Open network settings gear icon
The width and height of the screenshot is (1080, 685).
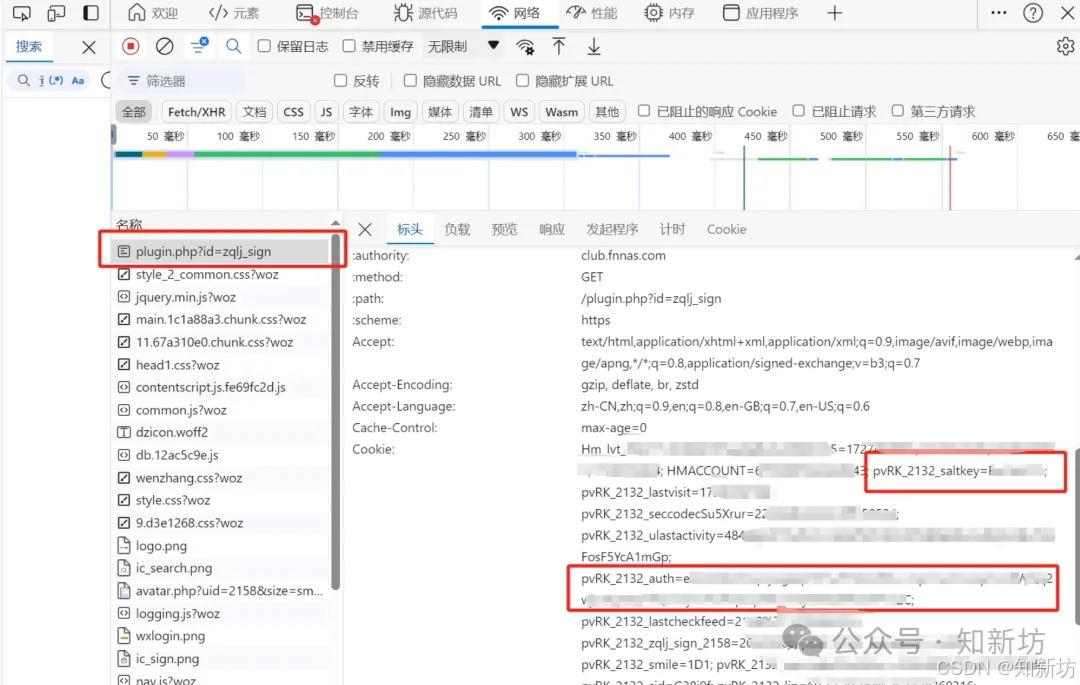[x=1065, y=47]
